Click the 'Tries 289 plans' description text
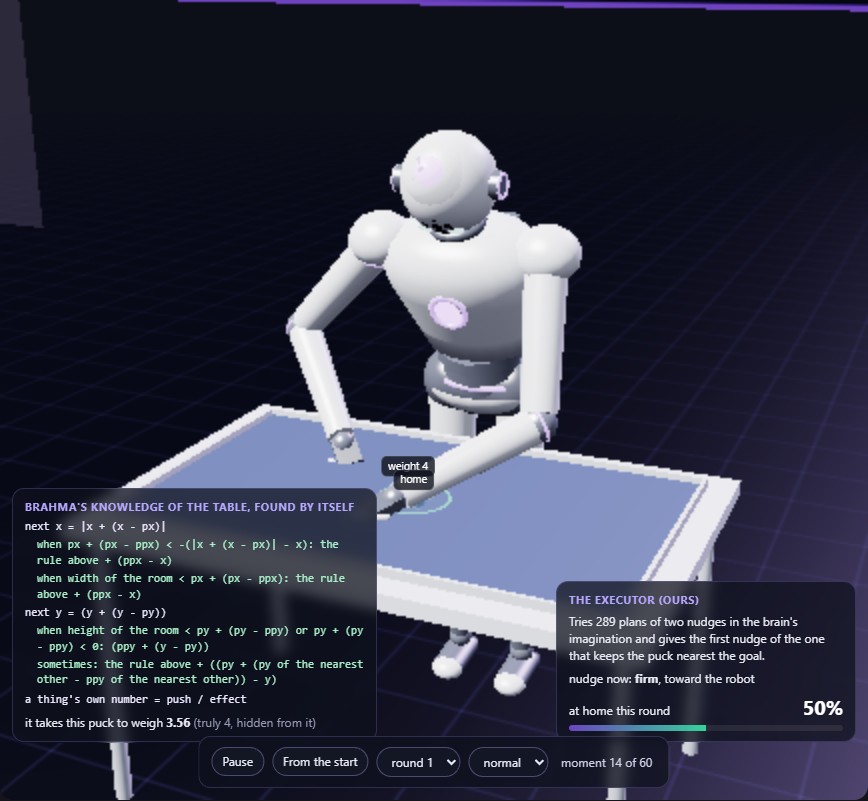Image resolution: width=868 pixels, height=801 pixels. 696,639
